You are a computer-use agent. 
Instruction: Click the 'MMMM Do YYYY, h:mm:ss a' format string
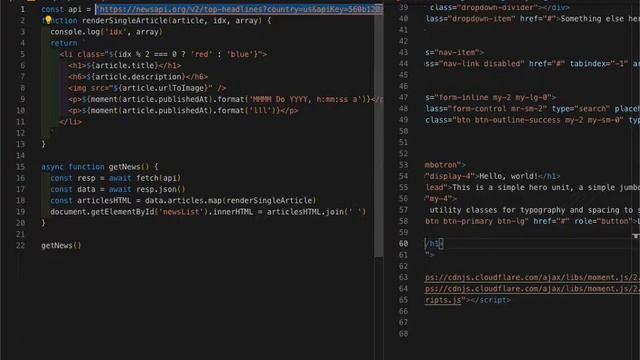pos(305,99)
